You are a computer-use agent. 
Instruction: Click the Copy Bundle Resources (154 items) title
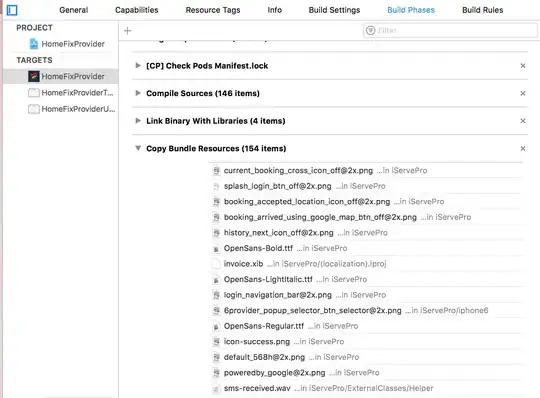pyautogui.click(x=216, y=148)
